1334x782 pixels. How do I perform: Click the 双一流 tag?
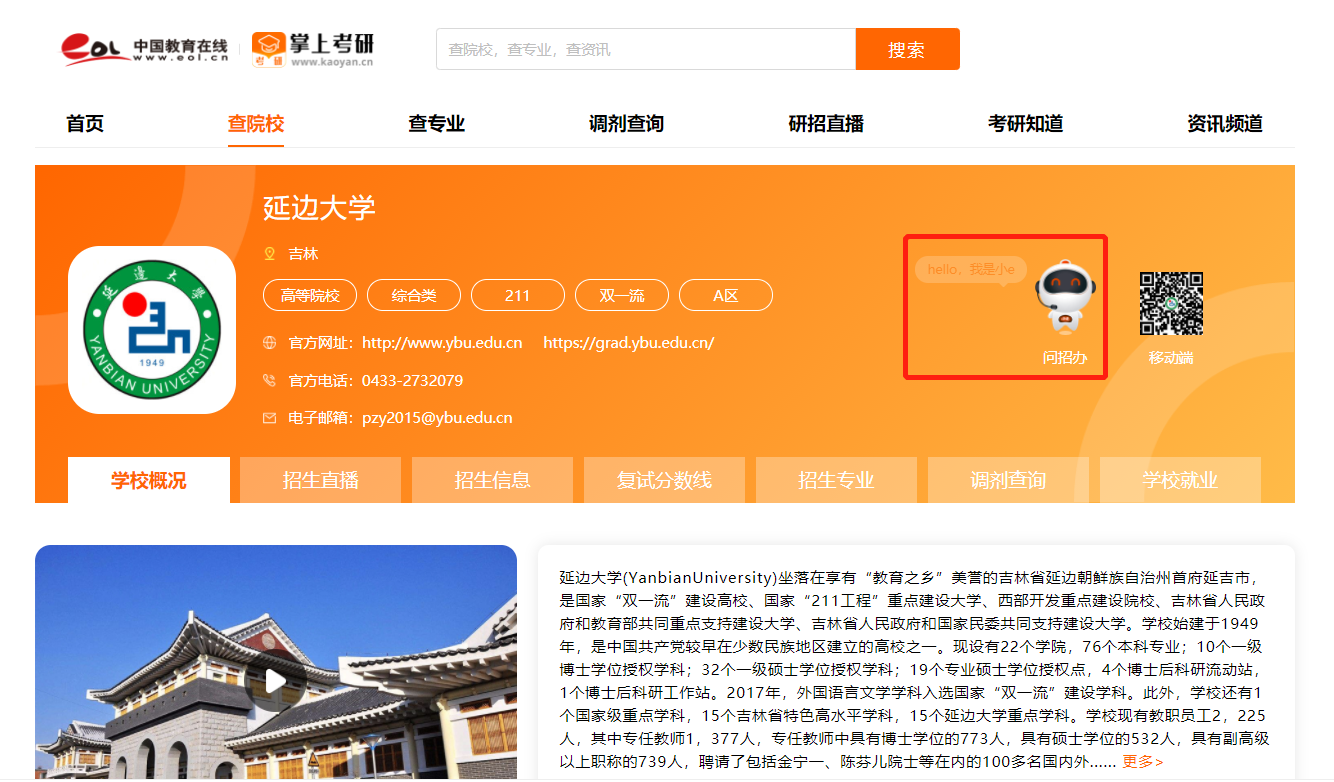tap(622, 296)
